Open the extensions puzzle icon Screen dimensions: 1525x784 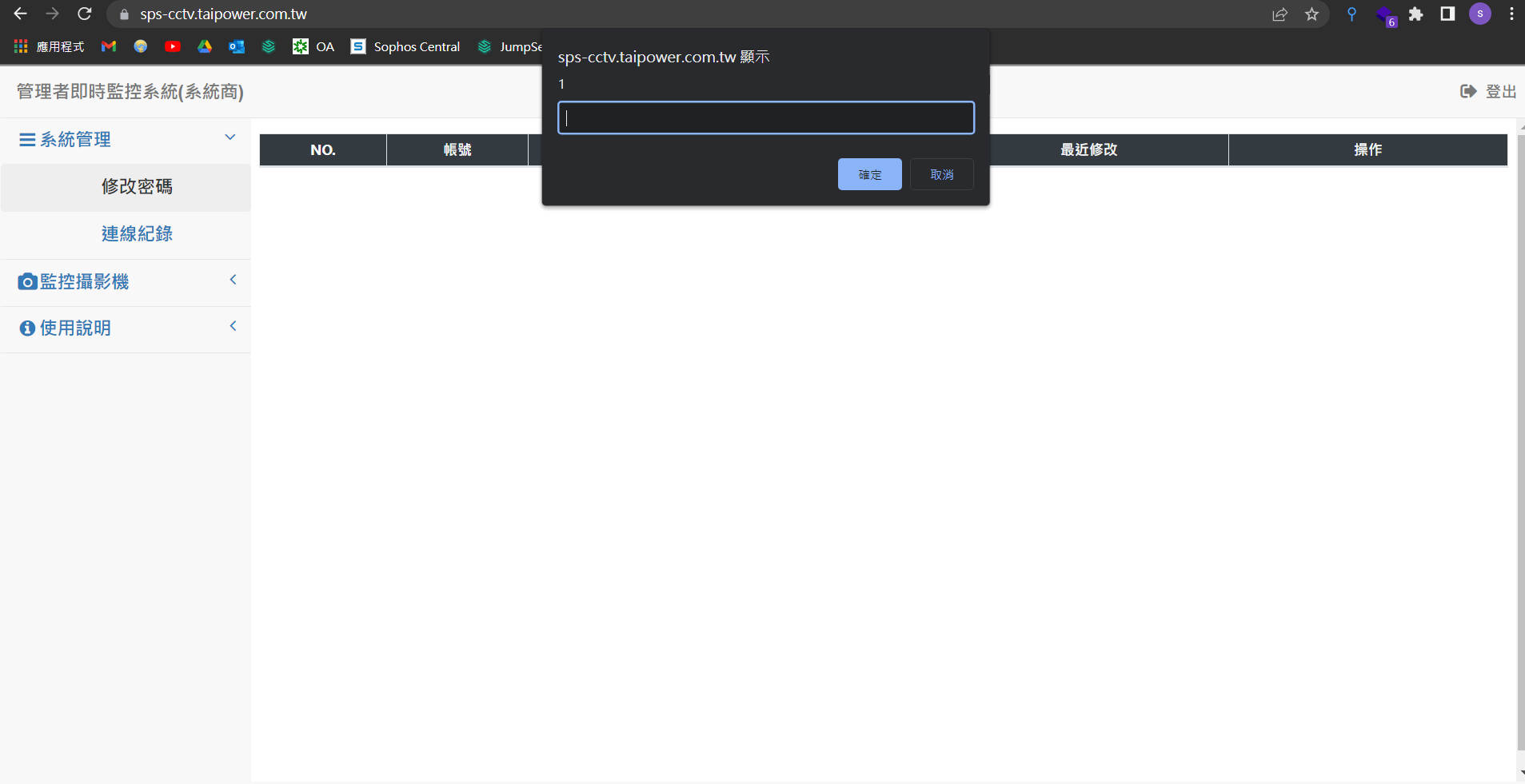1416,14
